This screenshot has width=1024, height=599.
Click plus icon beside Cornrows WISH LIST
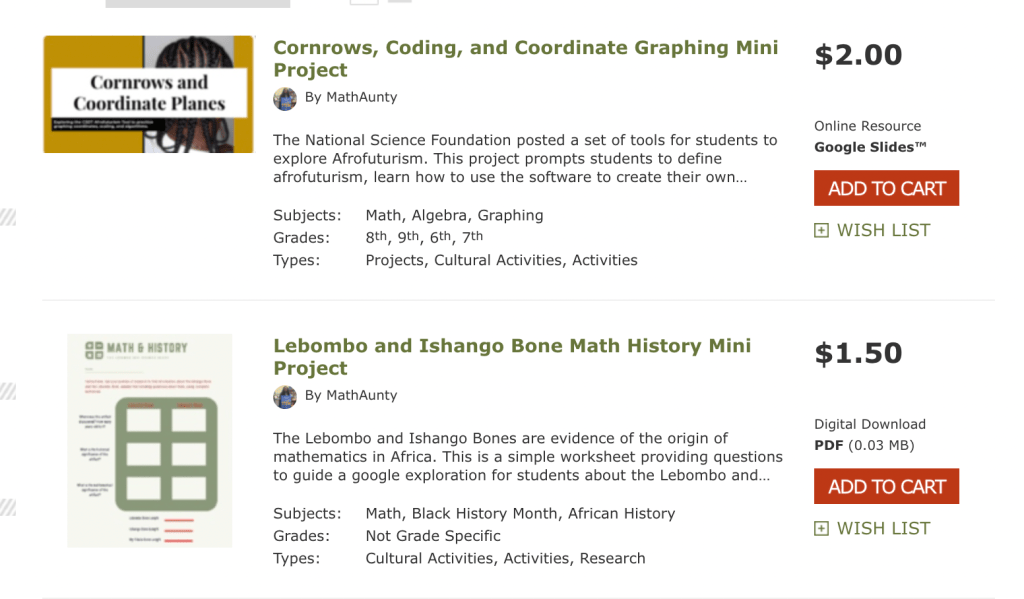(x=822, y=231)
